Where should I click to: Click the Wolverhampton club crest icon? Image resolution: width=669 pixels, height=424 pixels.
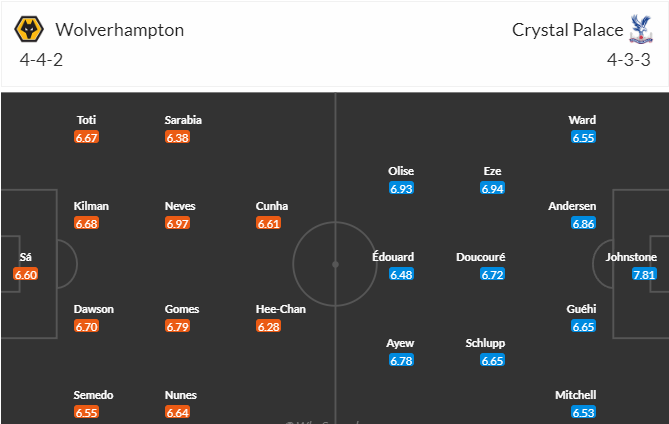pos(29,29)
